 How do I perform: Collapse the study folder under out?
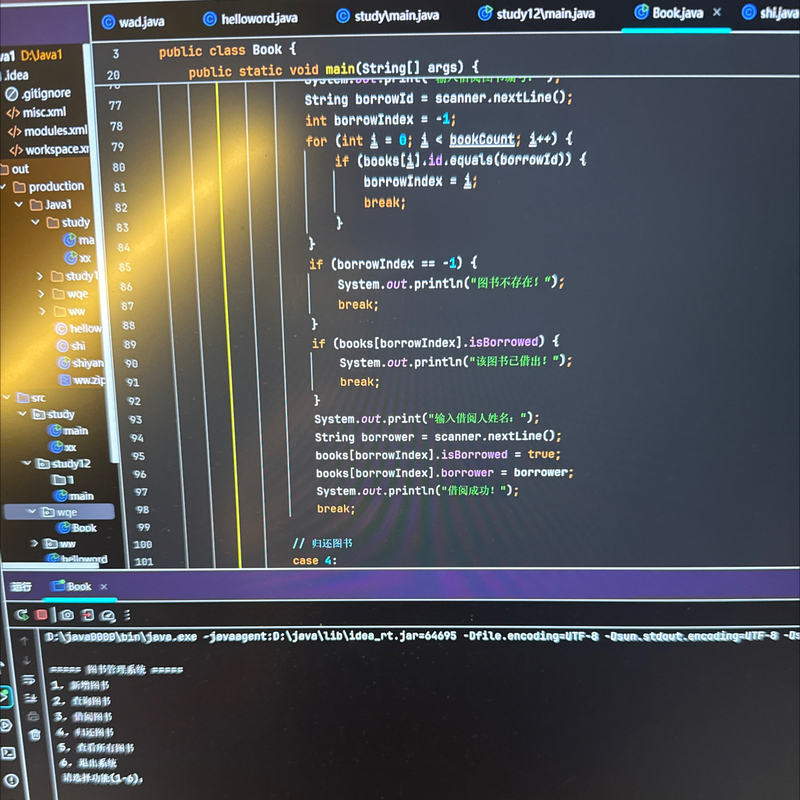click(x=35, y=222)
